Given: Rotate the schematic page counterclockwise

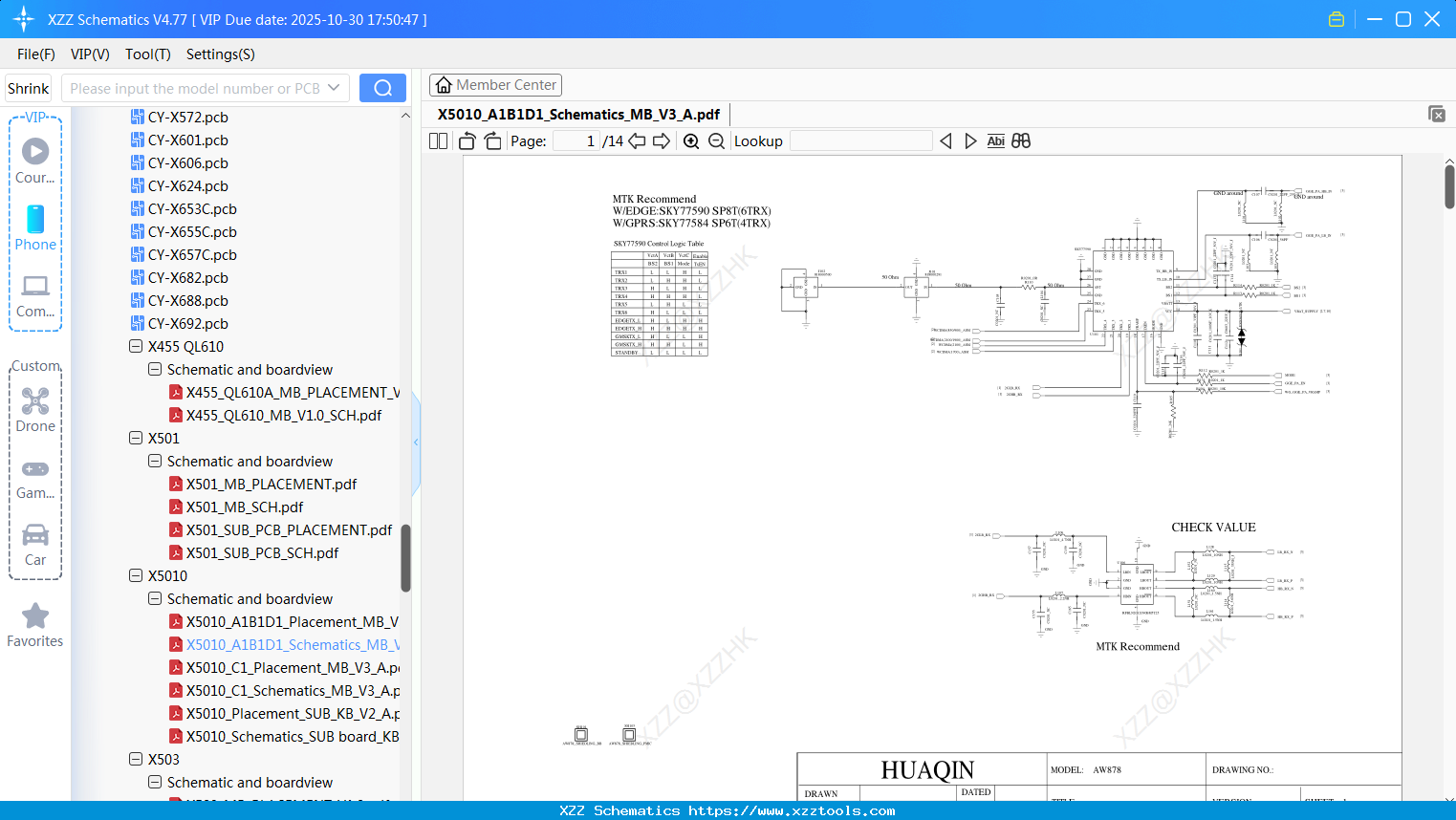Looking at the screenshot, I should pyautogui.click(x=466, y=140).
